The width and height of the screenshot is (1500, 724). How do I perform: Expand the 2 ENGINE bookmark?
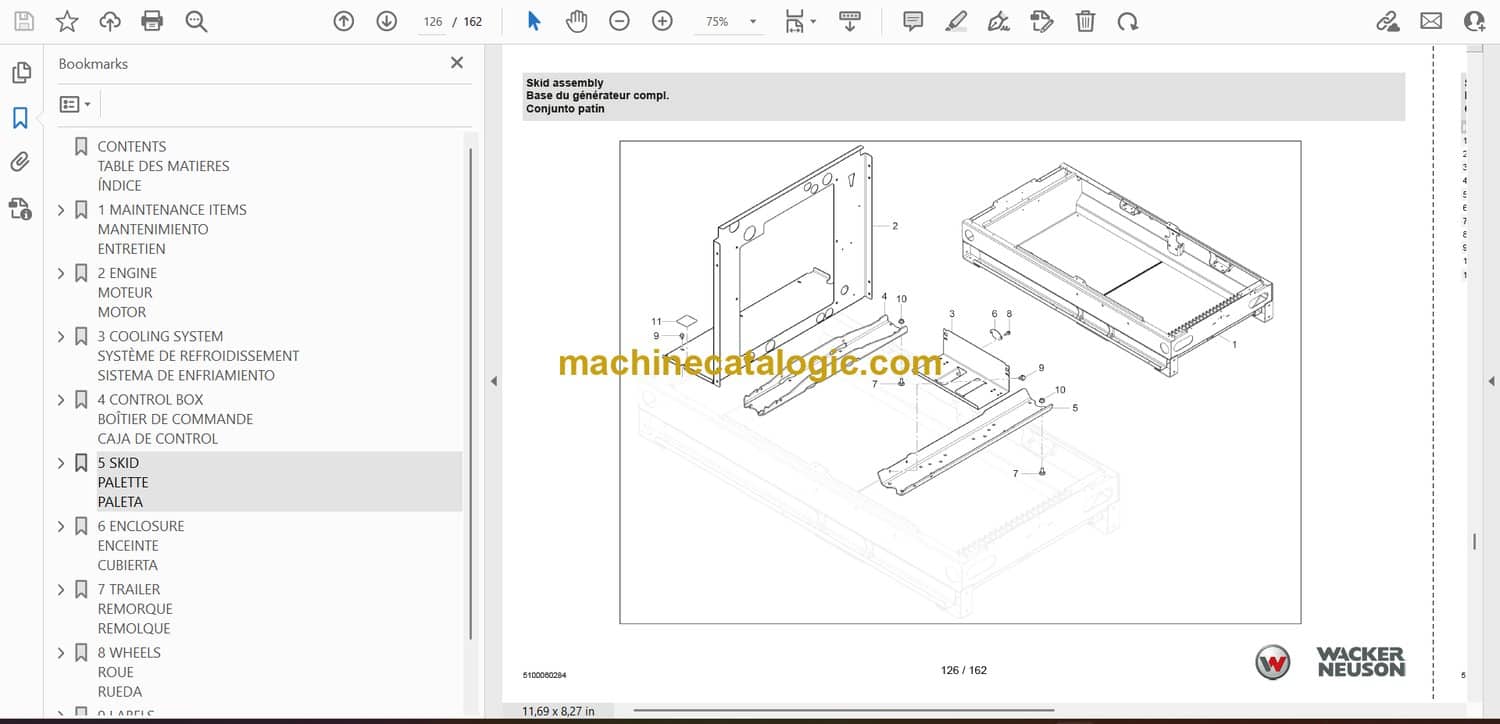(61, 273)
